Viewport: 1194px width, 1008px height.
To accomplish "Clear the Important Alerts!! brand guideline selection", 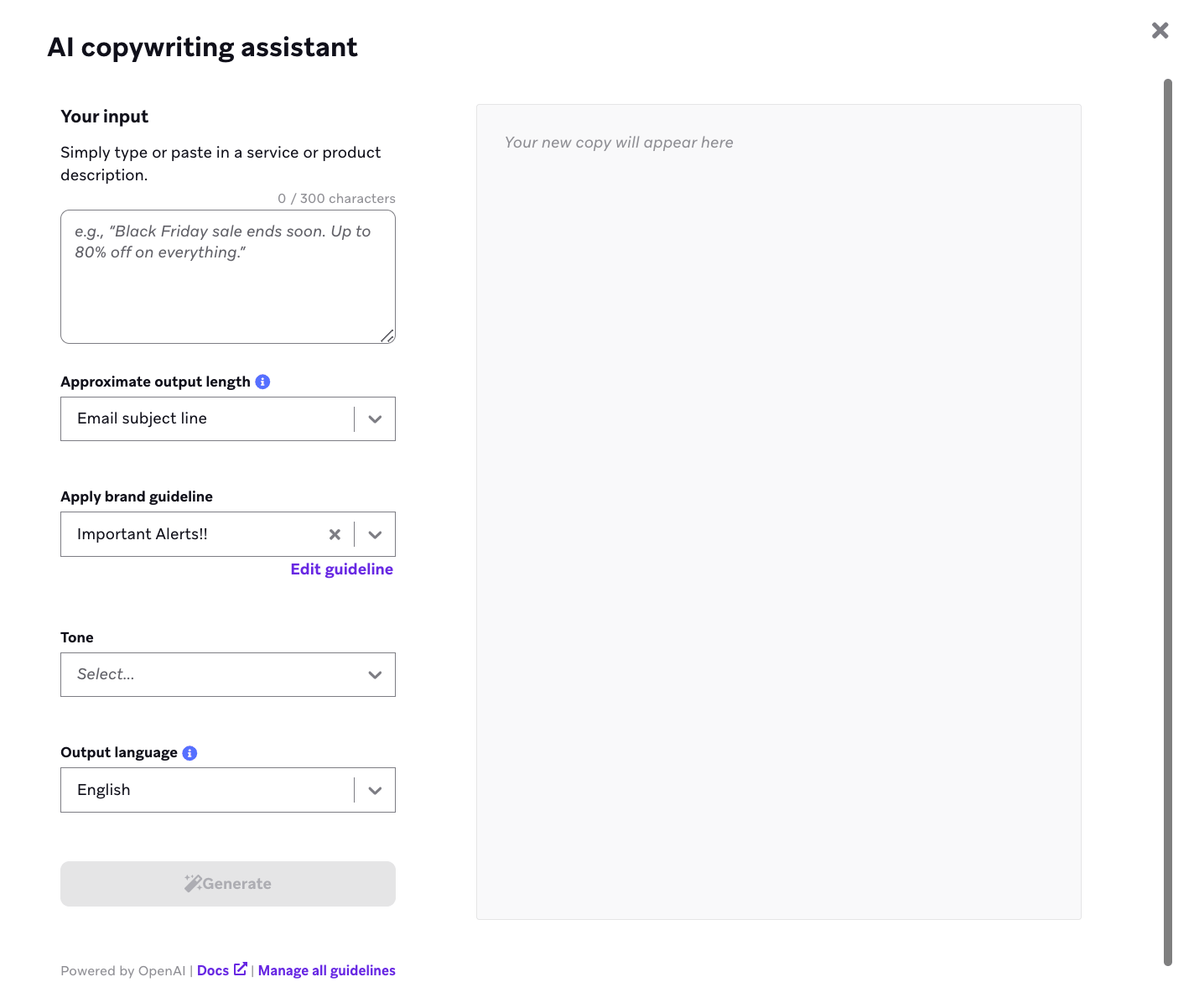I will [335, 534].
